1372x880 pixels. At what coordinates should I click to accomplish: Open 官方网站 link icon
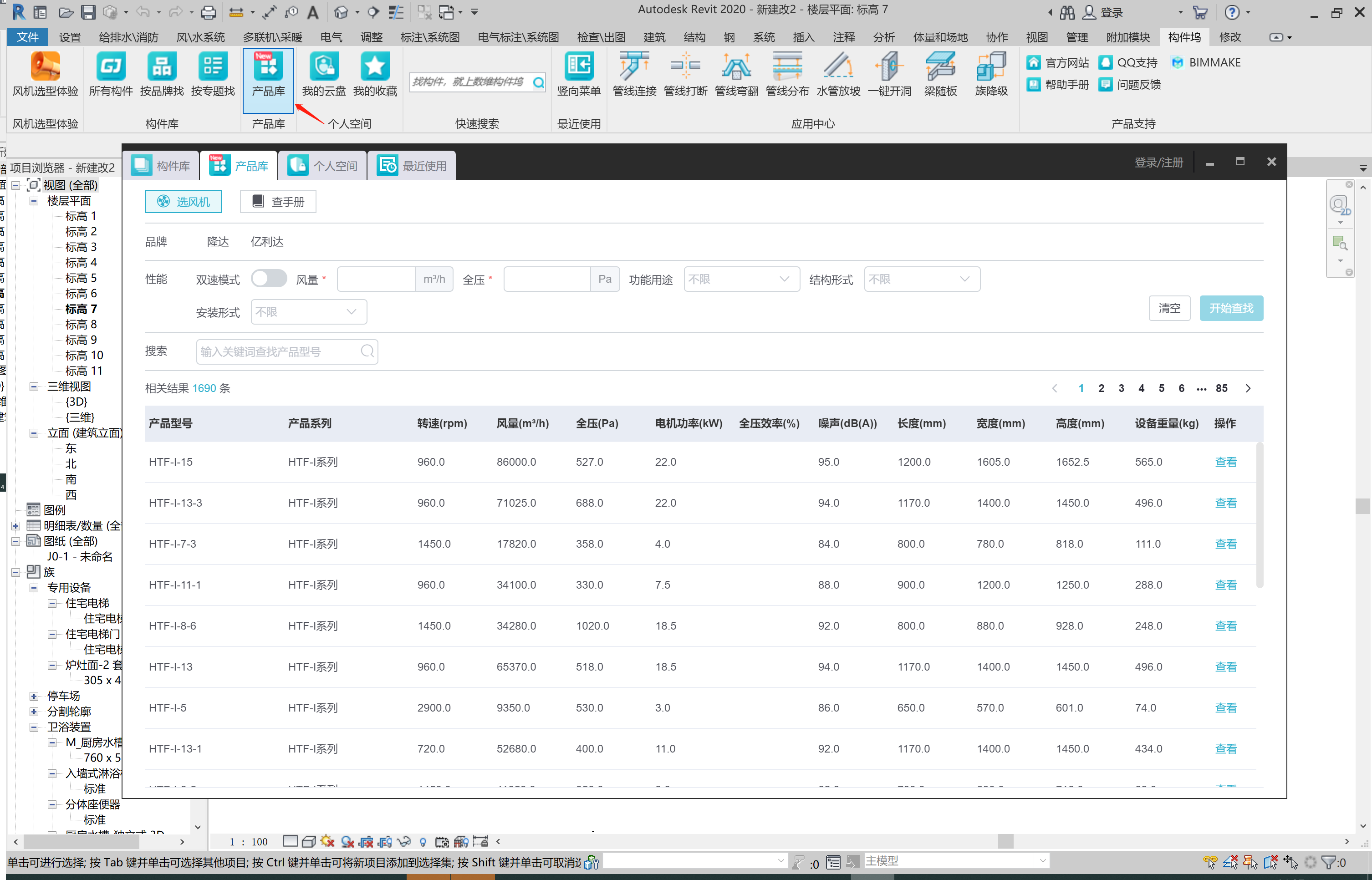1033,62
